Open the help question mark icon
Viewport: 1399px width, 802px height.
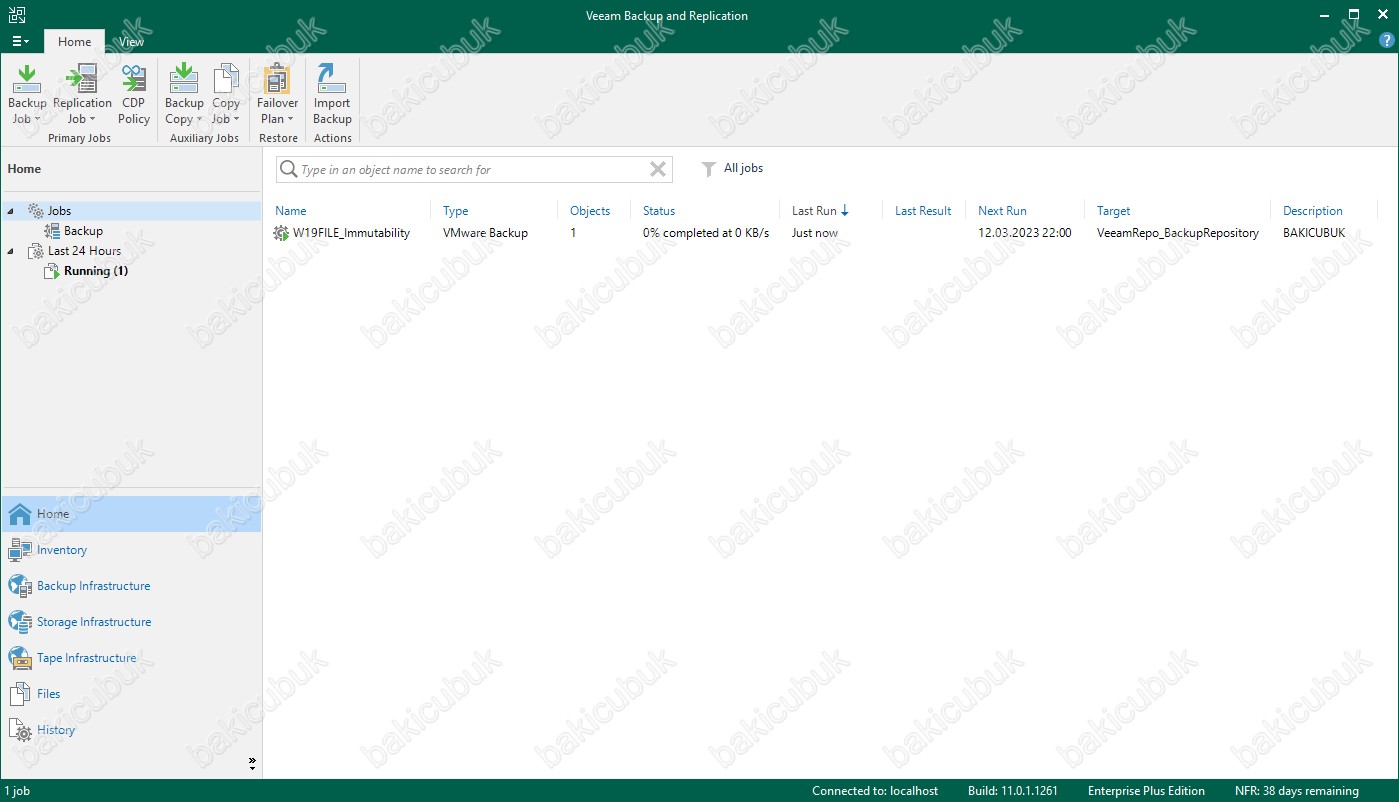click(1385, 41)
